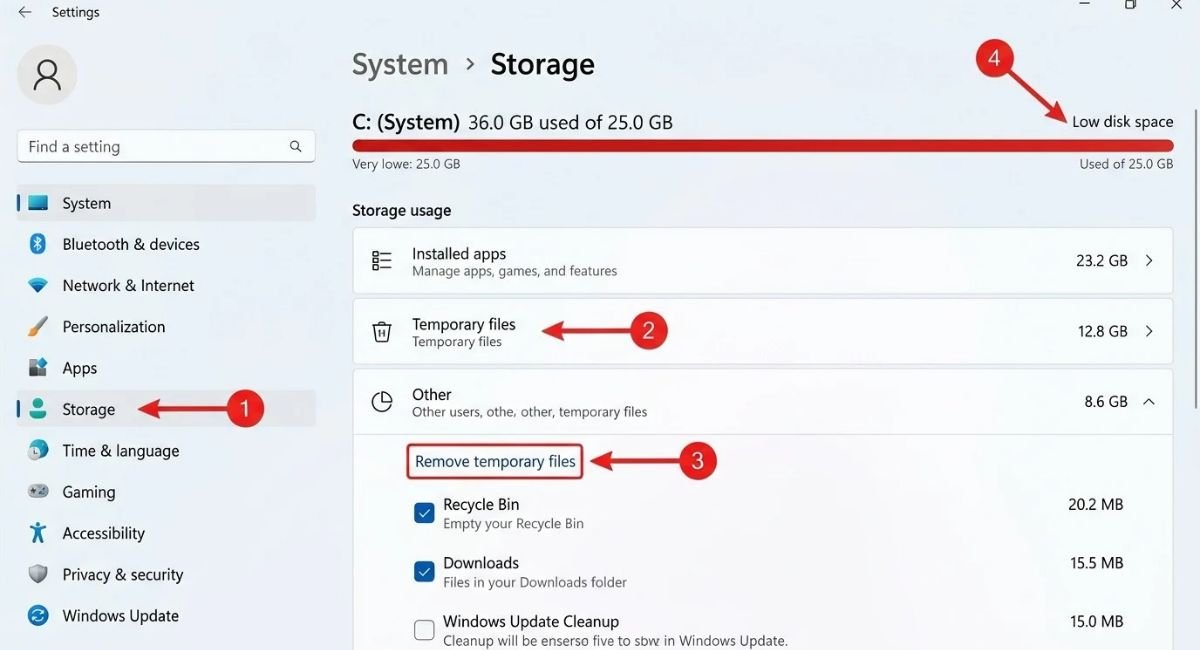Viewport: 1200px width, 650px height.
Task: Click the Storage usage heading
Action: click(x=401, y=210)
